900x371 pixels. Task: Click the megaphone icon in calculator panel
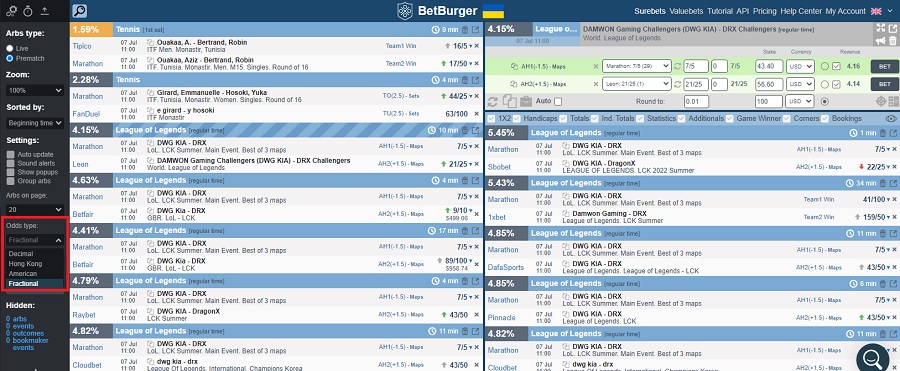(x=880, y=41)
